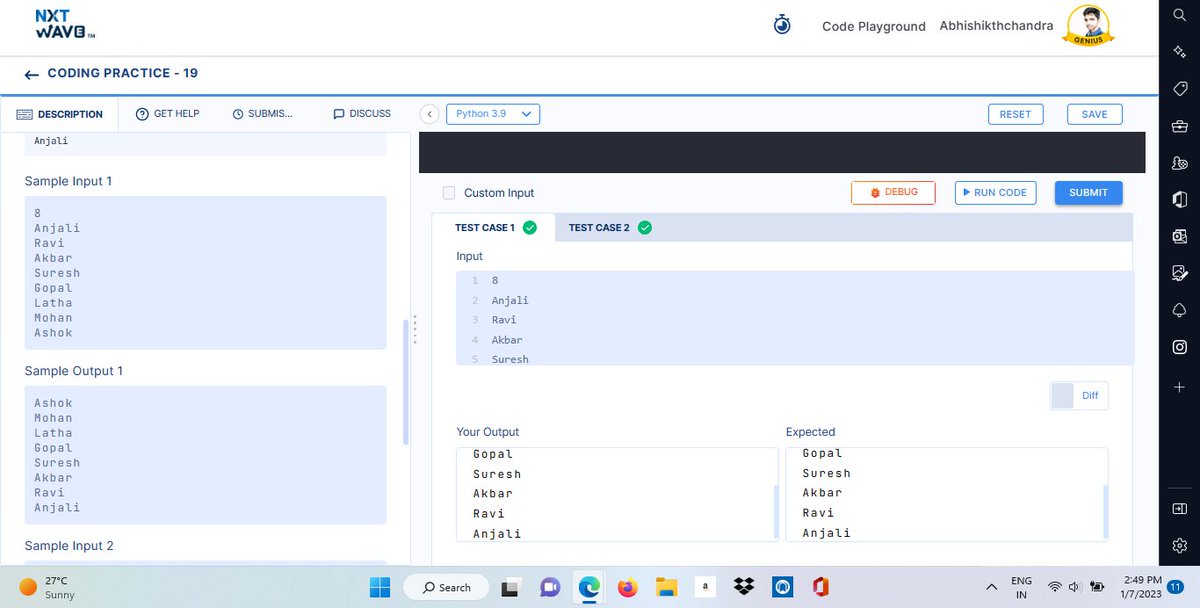
Task: Select the Test Case 2 tab
Action: click(610, 228)
